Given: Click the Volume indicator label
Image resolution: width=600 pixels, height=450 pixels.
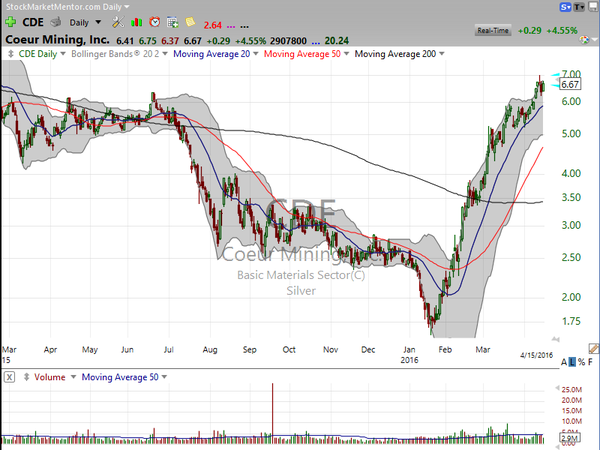Looking at the screenshot, I should click(x=50, y=377).
